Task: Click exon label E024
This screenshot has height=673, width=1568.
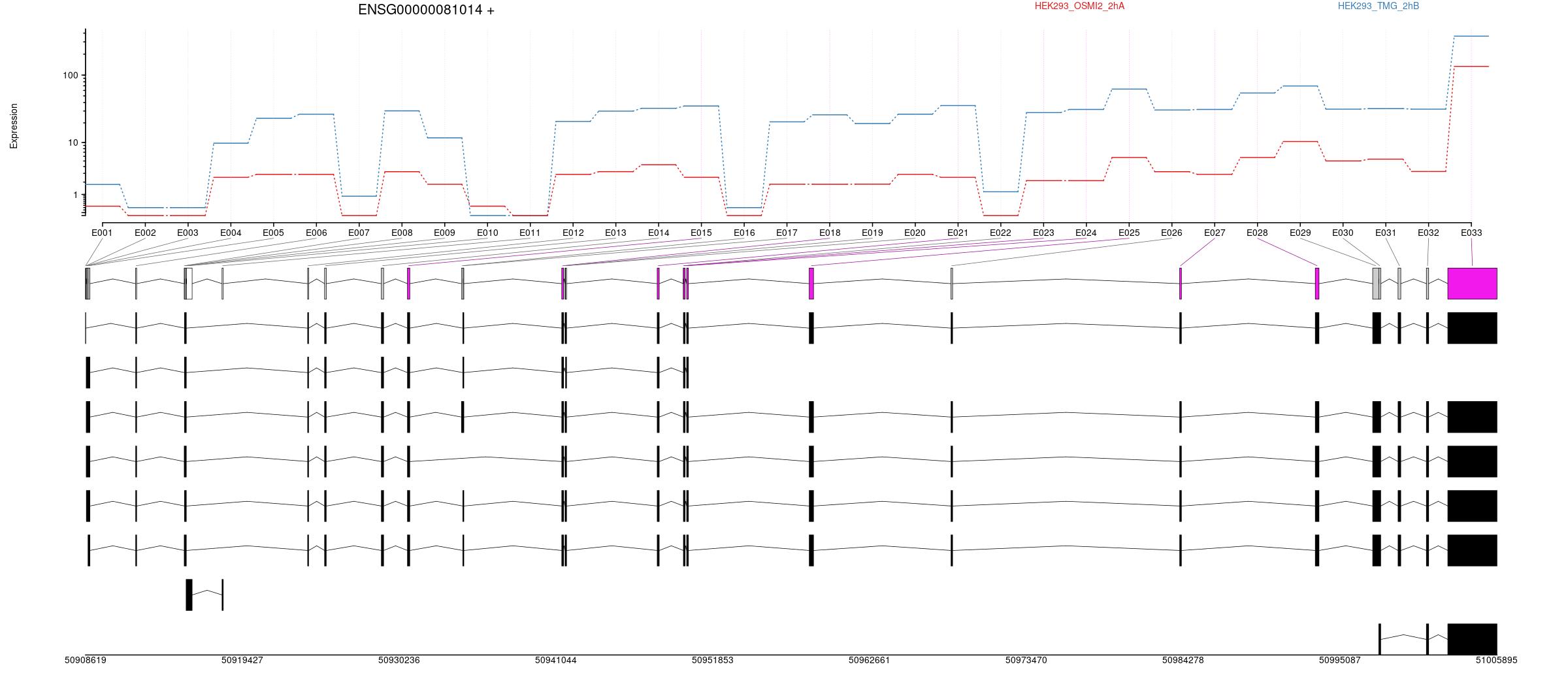Action: coord(1086,233)
